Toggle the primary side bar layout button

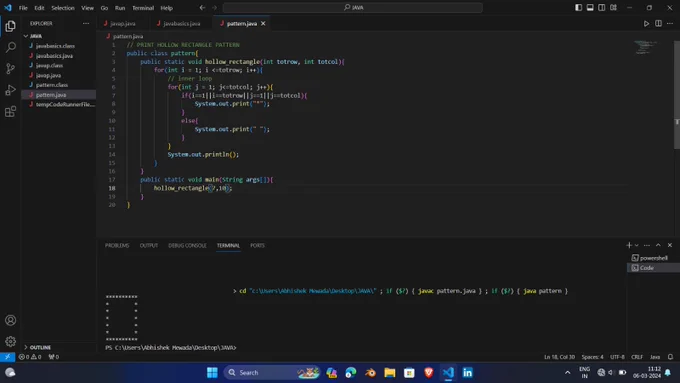point(579,7)
